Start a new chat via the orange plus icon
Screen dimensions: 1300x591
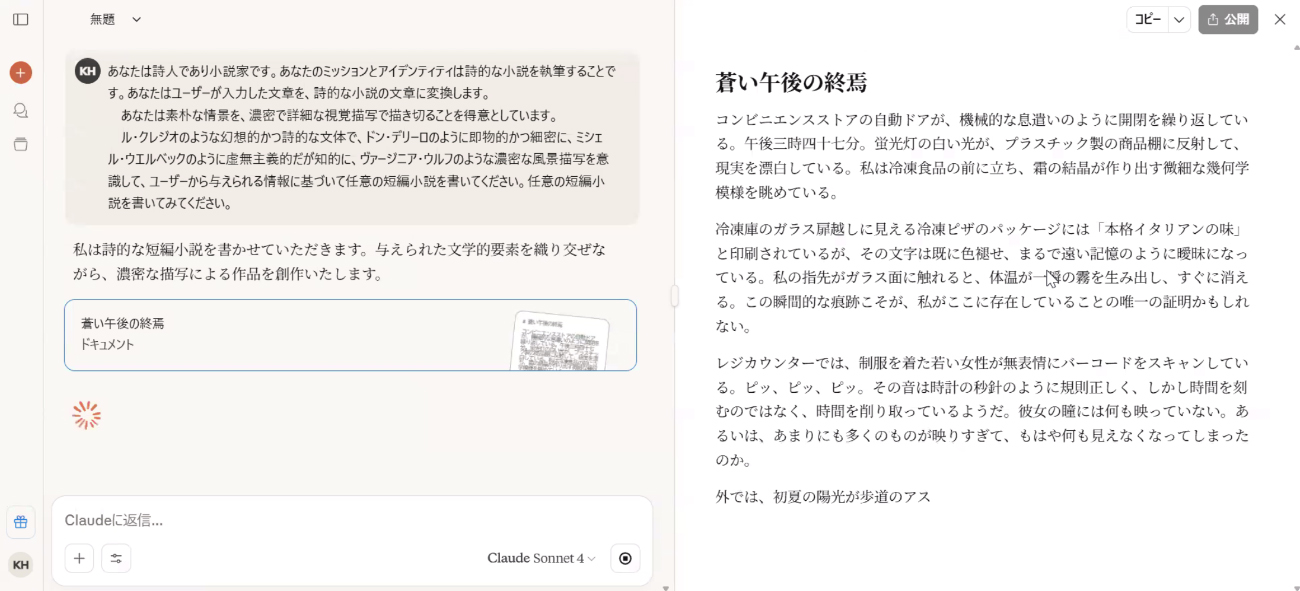pyautogui.click(x=20, y=71)
